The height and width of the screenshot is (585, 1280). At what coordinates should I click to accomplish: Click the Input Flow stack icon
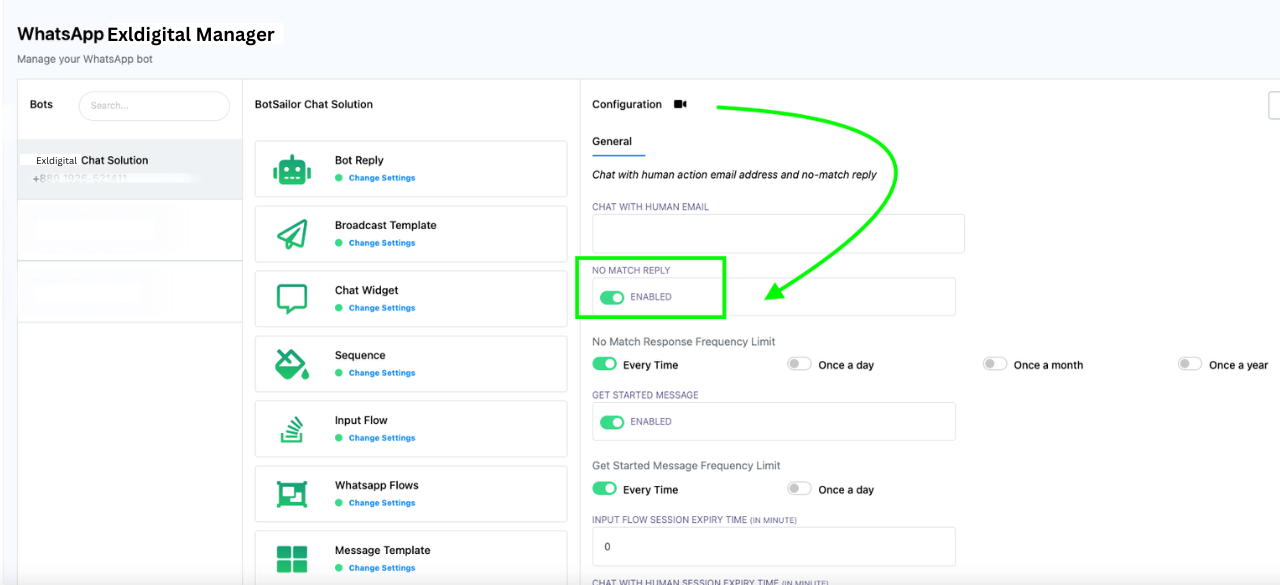(x=292, y=430)
